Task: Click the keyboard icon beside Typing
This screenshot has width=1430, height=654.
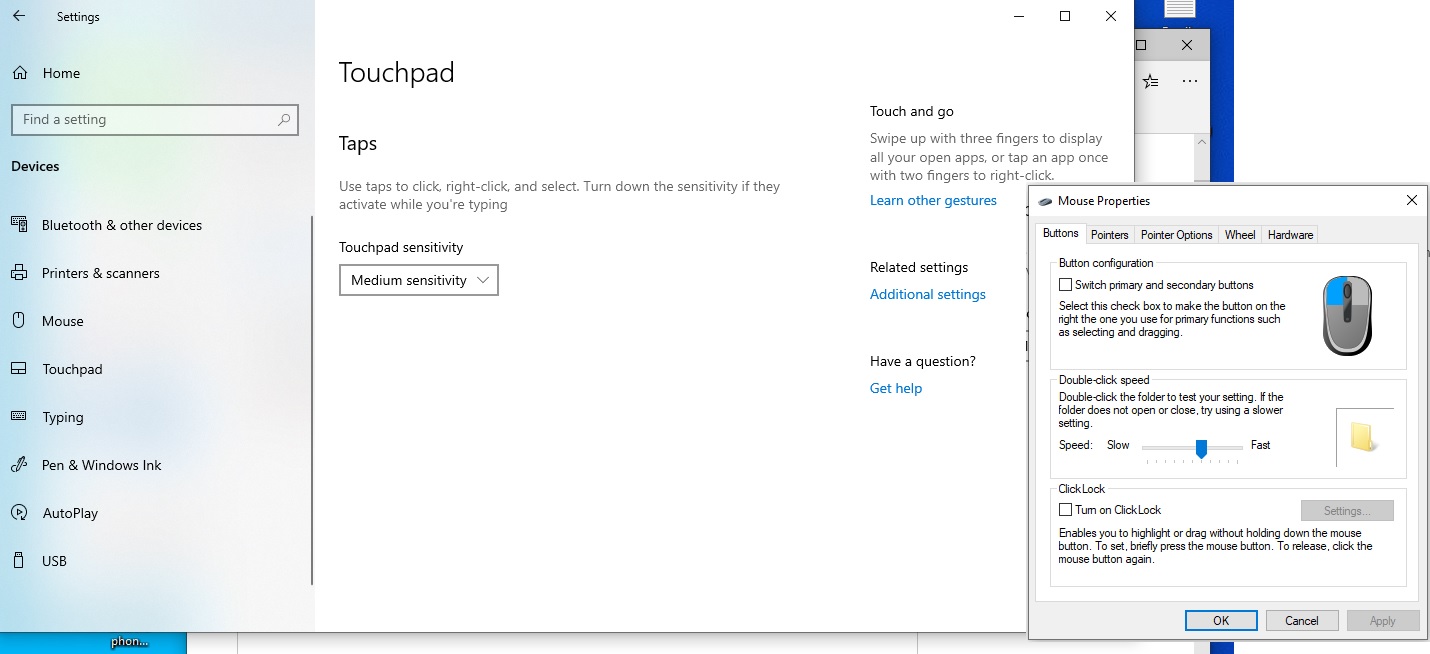Action: click(x=19, y=417)
